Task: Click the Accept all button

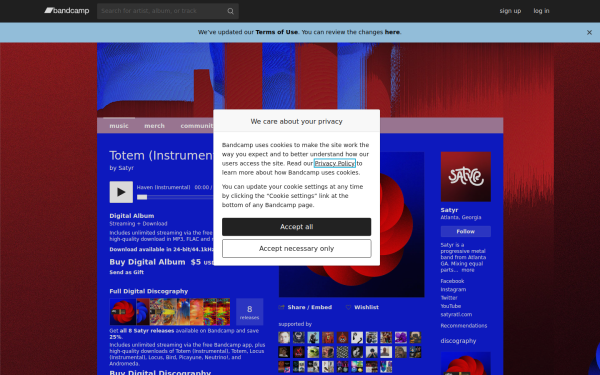Action: (297, 227)
